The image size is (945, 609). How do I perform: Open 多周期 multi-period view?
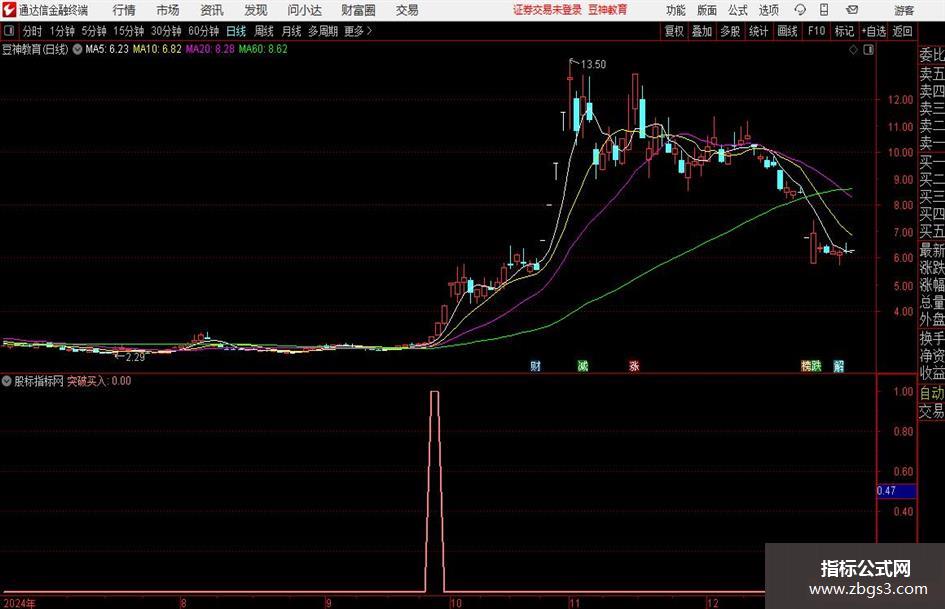click(322, 31)
